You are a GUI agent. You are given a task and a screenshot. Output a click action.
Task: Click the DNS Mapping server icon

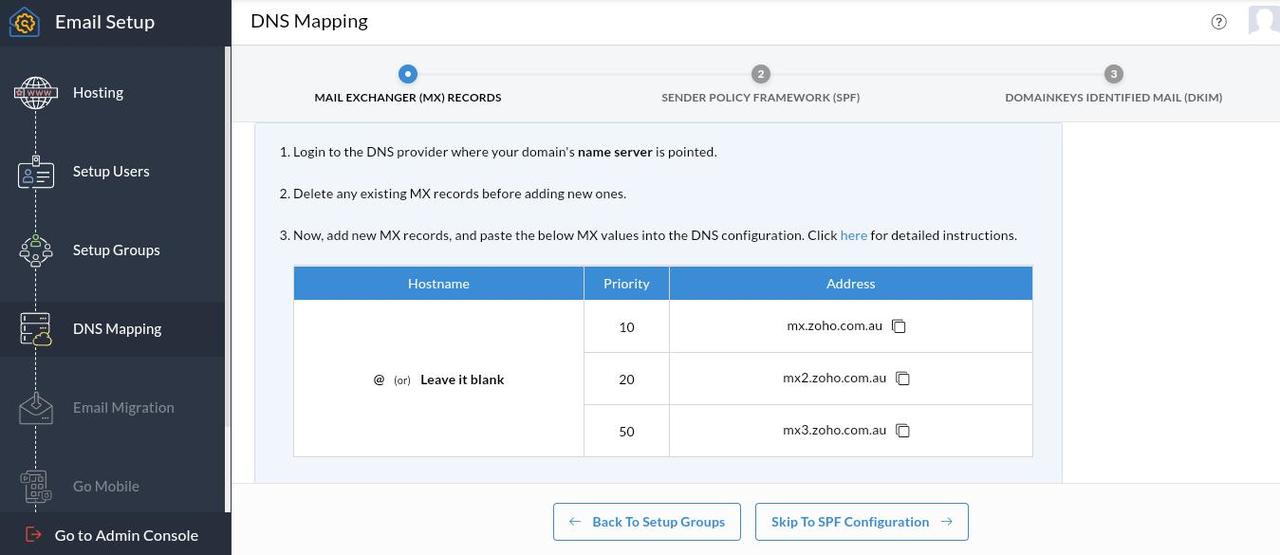[x=36, y=329]
